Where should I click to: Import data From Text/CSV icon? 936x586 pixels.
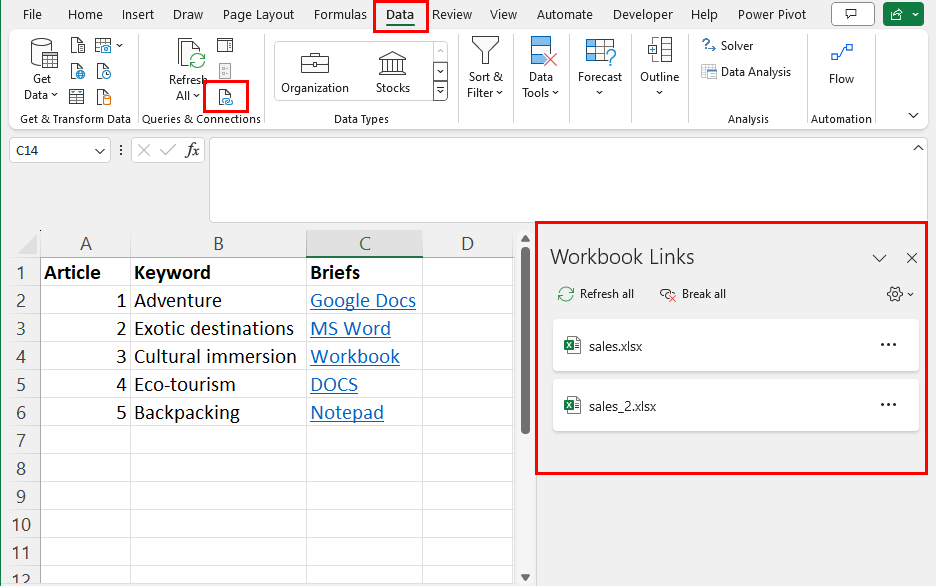coord(78,45)
